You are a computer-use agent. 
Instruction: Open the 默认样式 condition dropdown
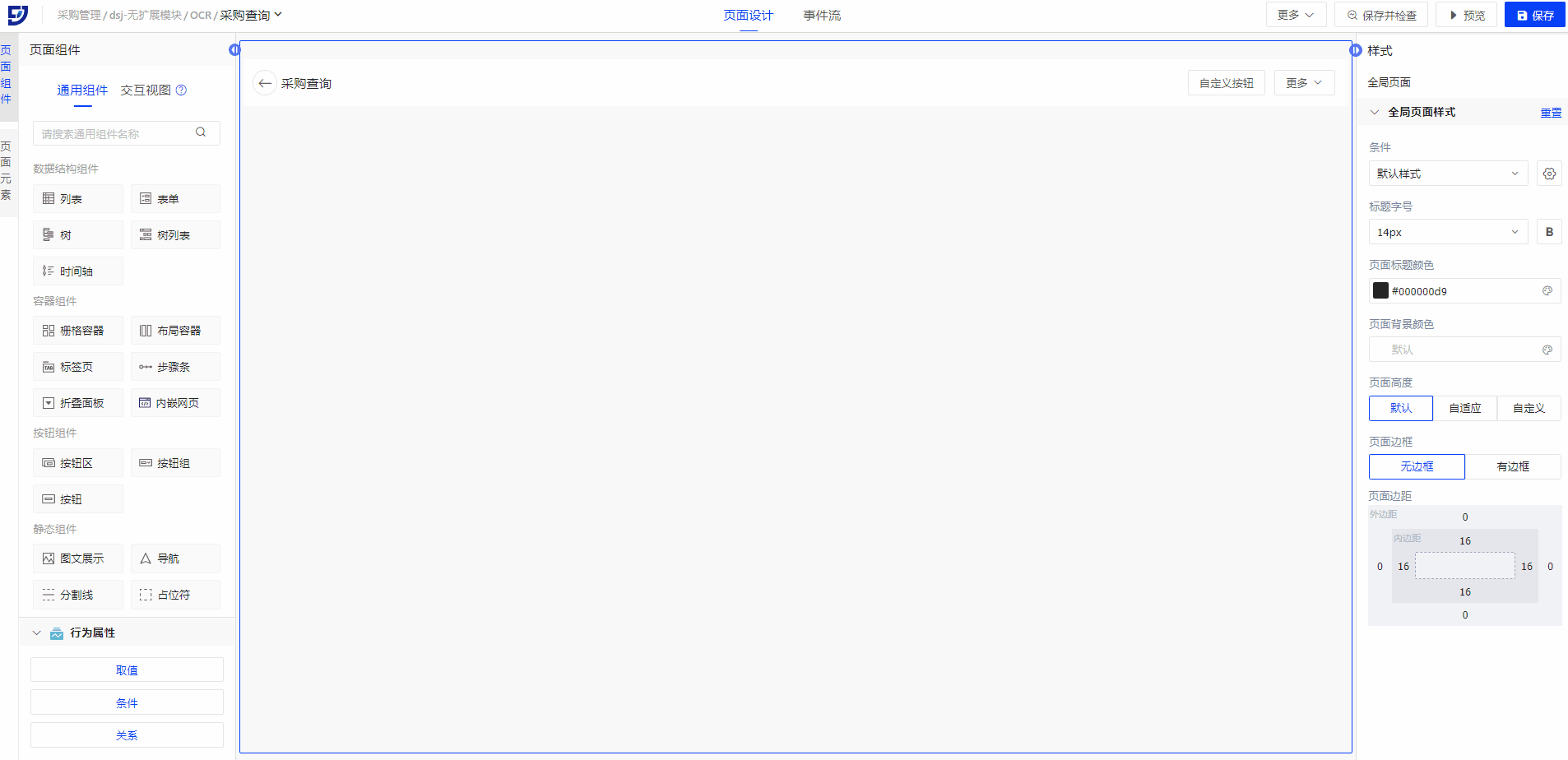(x=1448, y=174)
